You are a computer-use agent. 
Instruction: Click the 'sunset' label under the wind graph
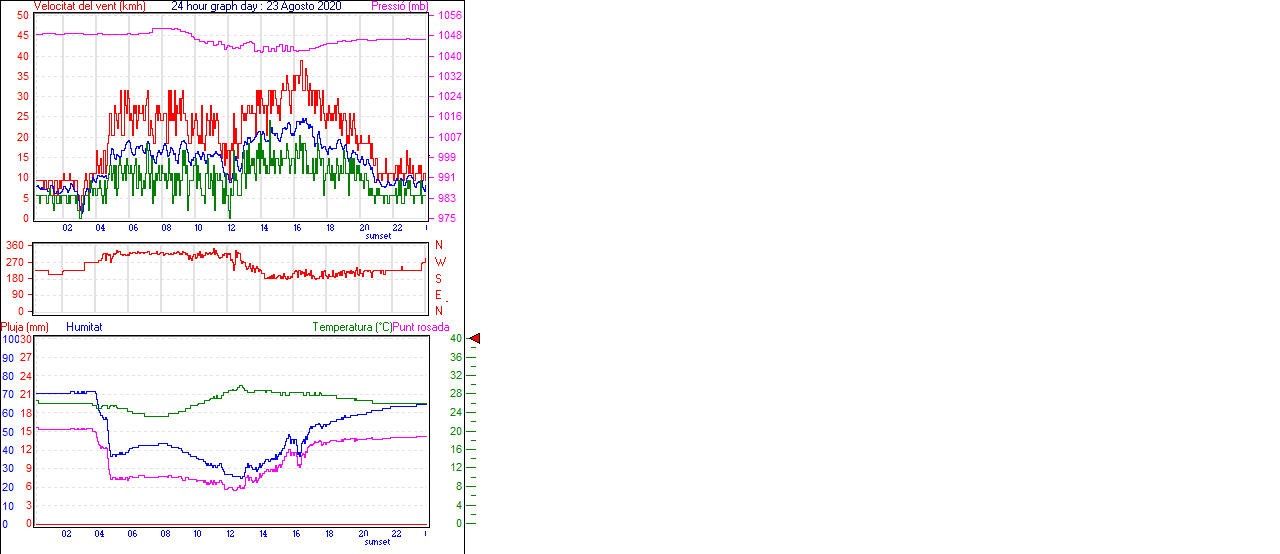(x=378, y=236)
